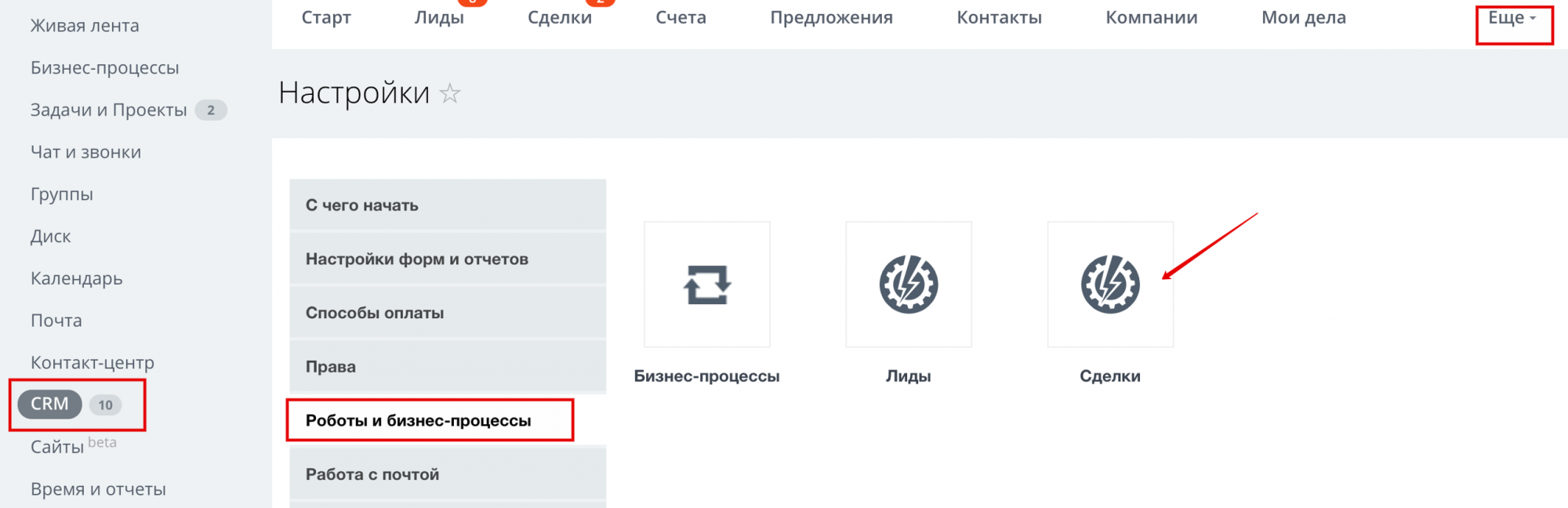Viewport: 1568px width, 508px height.
Task: Switch to the Лиды top tab
Action: pos(439,18)
